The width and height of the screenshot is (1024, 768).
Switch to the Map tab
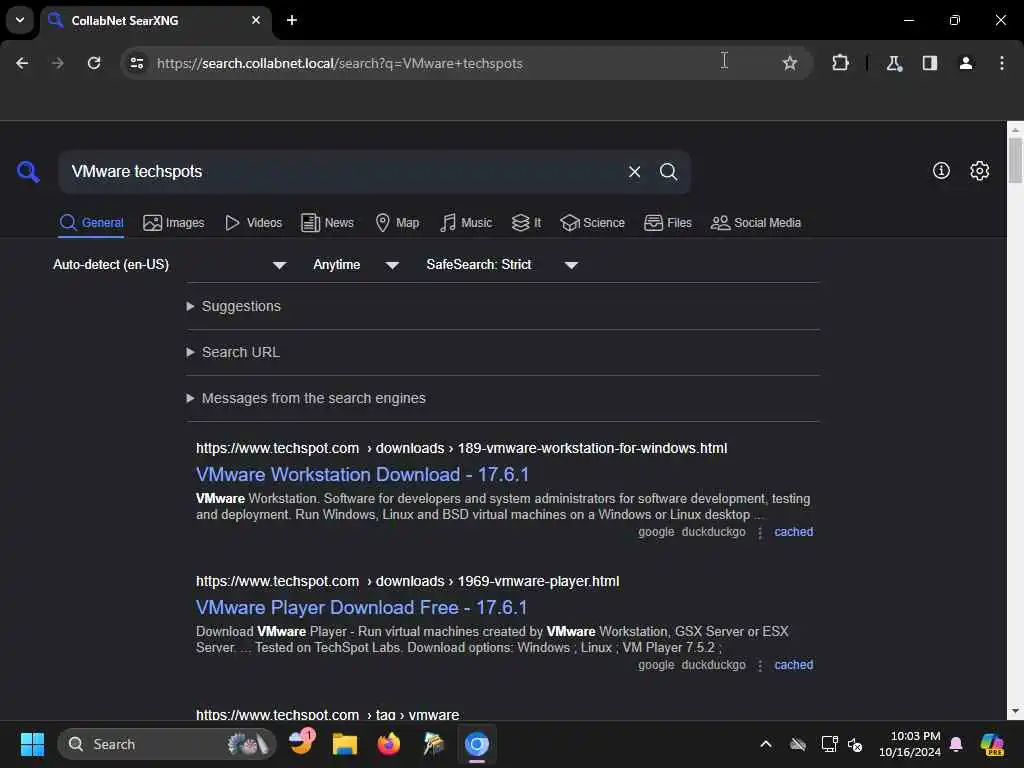pyautogui.click(x=398, y=223)
